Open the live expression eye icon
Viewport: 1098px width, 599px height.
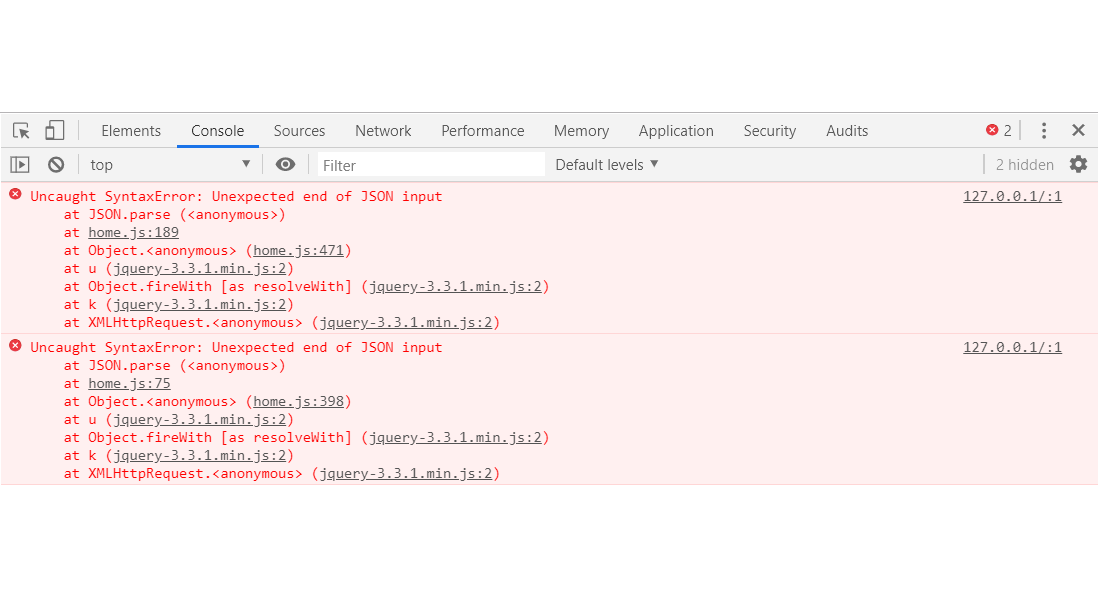(x=285, y=165)
